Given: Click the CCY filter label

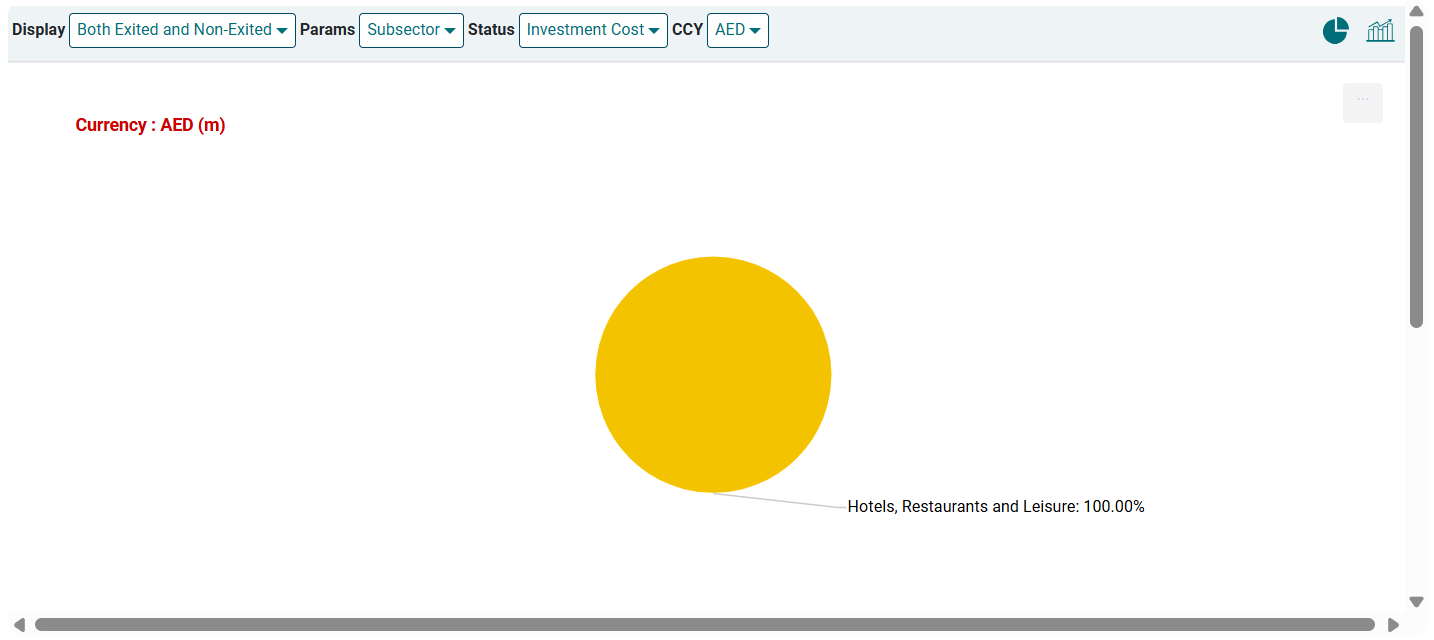Looking at the screenshot, I should point(687,30).
